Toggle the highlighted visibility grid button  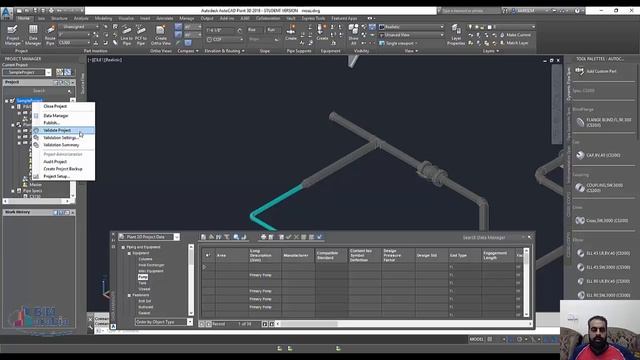(x=372, y=27)
